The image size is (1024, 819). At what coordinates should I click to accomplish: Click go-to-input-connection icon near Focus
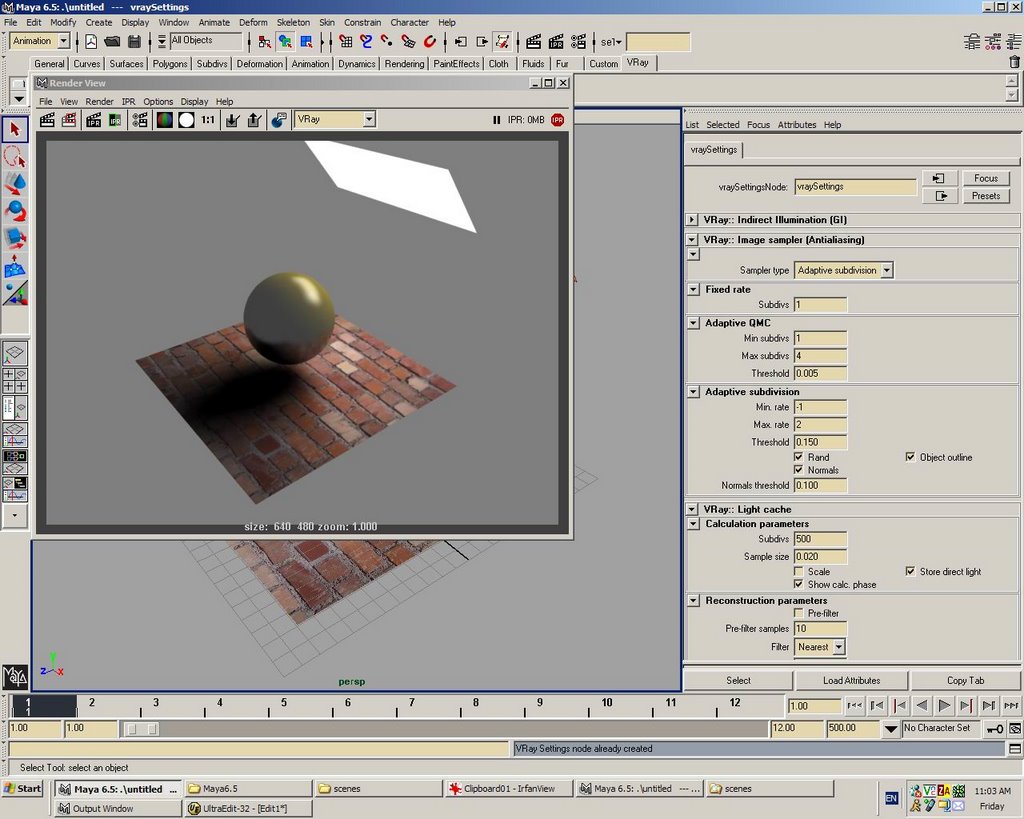point(939,178)
